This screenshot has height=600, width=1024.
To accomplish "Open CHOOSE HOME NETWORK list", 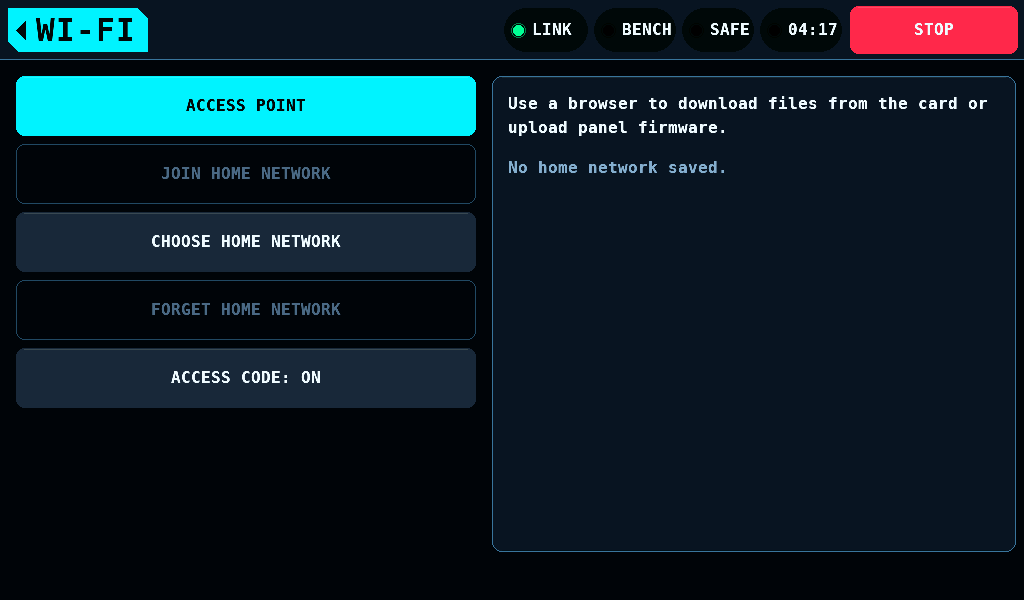I will [x=246, y=242].
